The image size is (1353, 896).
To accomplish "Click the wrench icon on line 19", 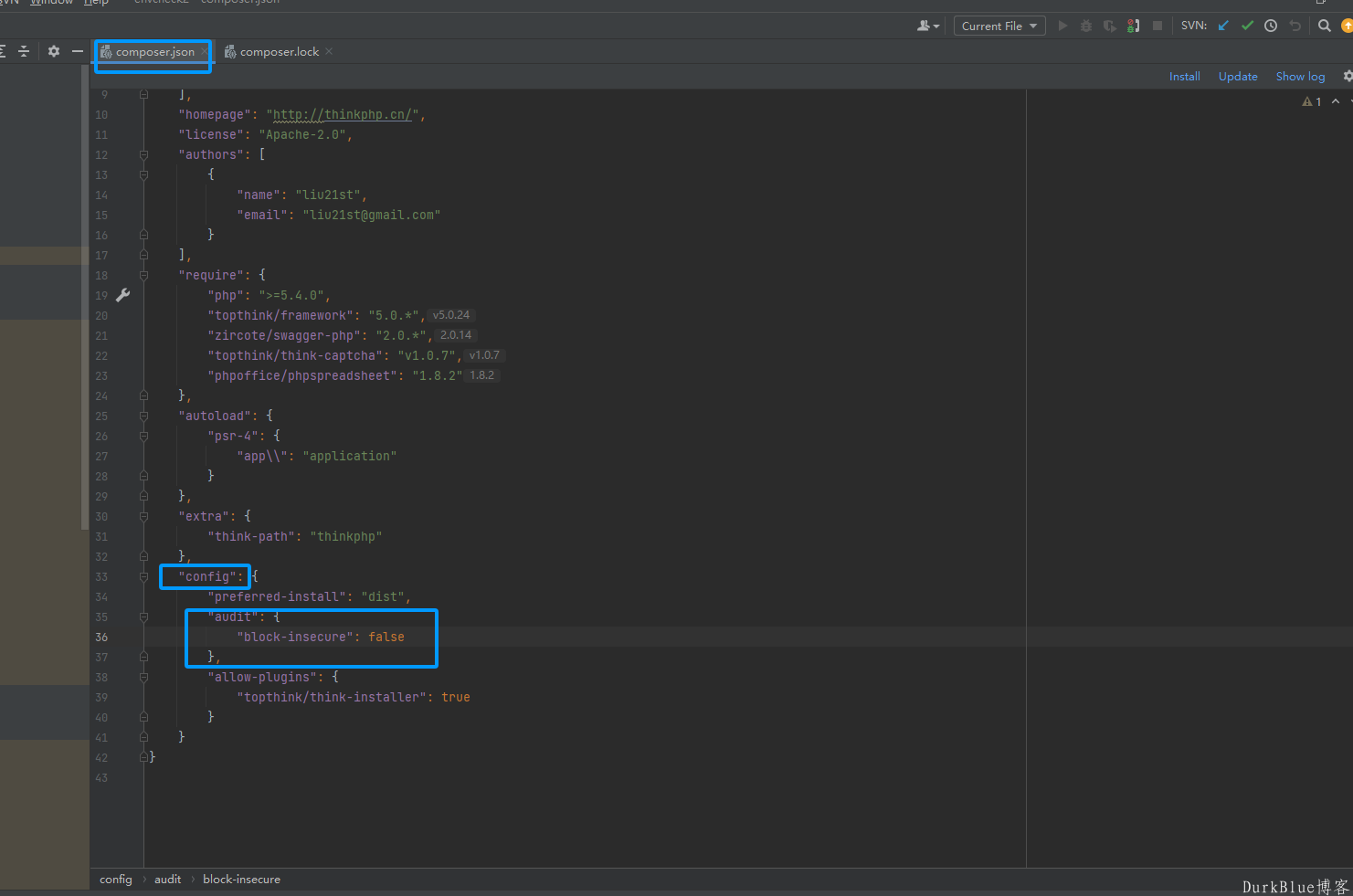I will pos(123,295).
